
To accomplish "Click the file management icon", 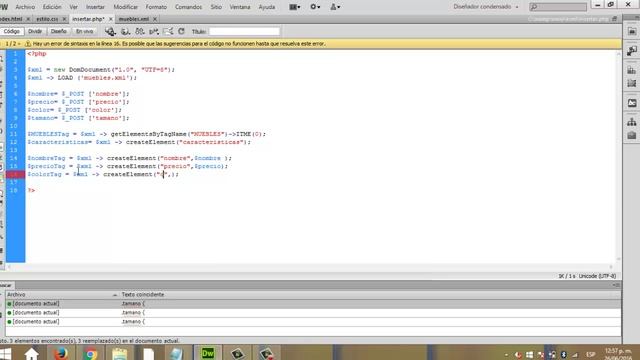I will click(125, 31).
